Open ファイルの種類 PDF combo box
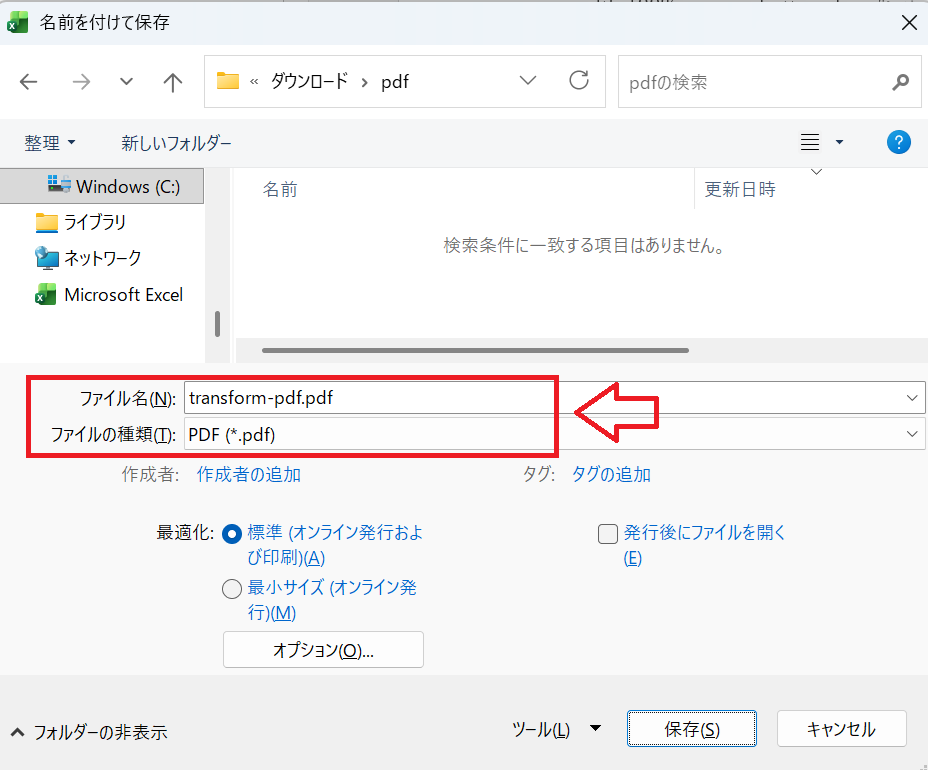This screenshot has width=928, height=770. (555, 434)
